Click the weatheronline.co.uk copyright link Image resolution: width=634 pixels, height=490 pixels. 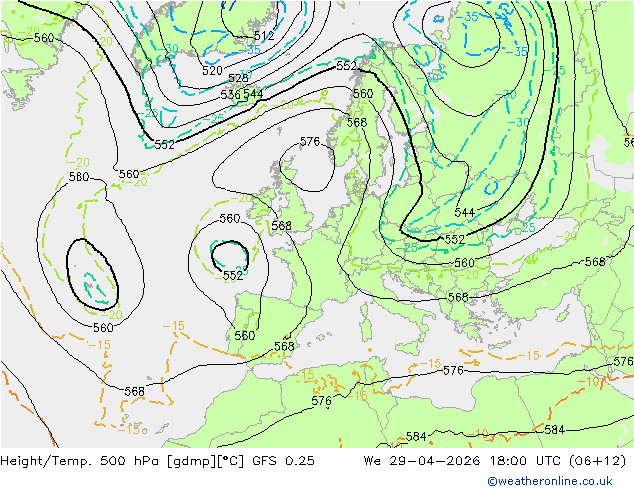549,481
